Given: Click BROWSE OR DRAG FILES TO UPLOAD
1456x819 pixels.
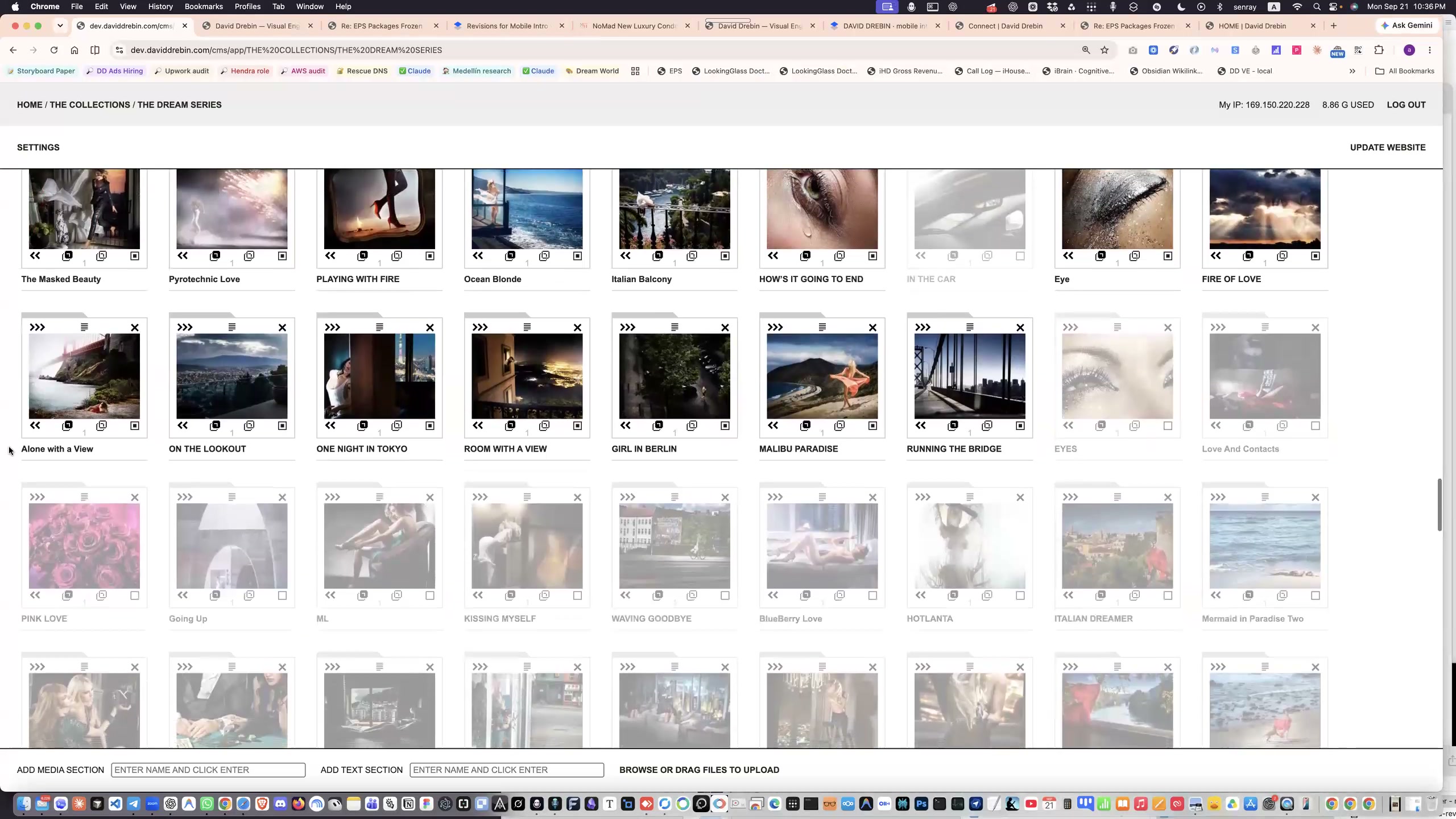Looking at the screenshot, I should (699, 770).
